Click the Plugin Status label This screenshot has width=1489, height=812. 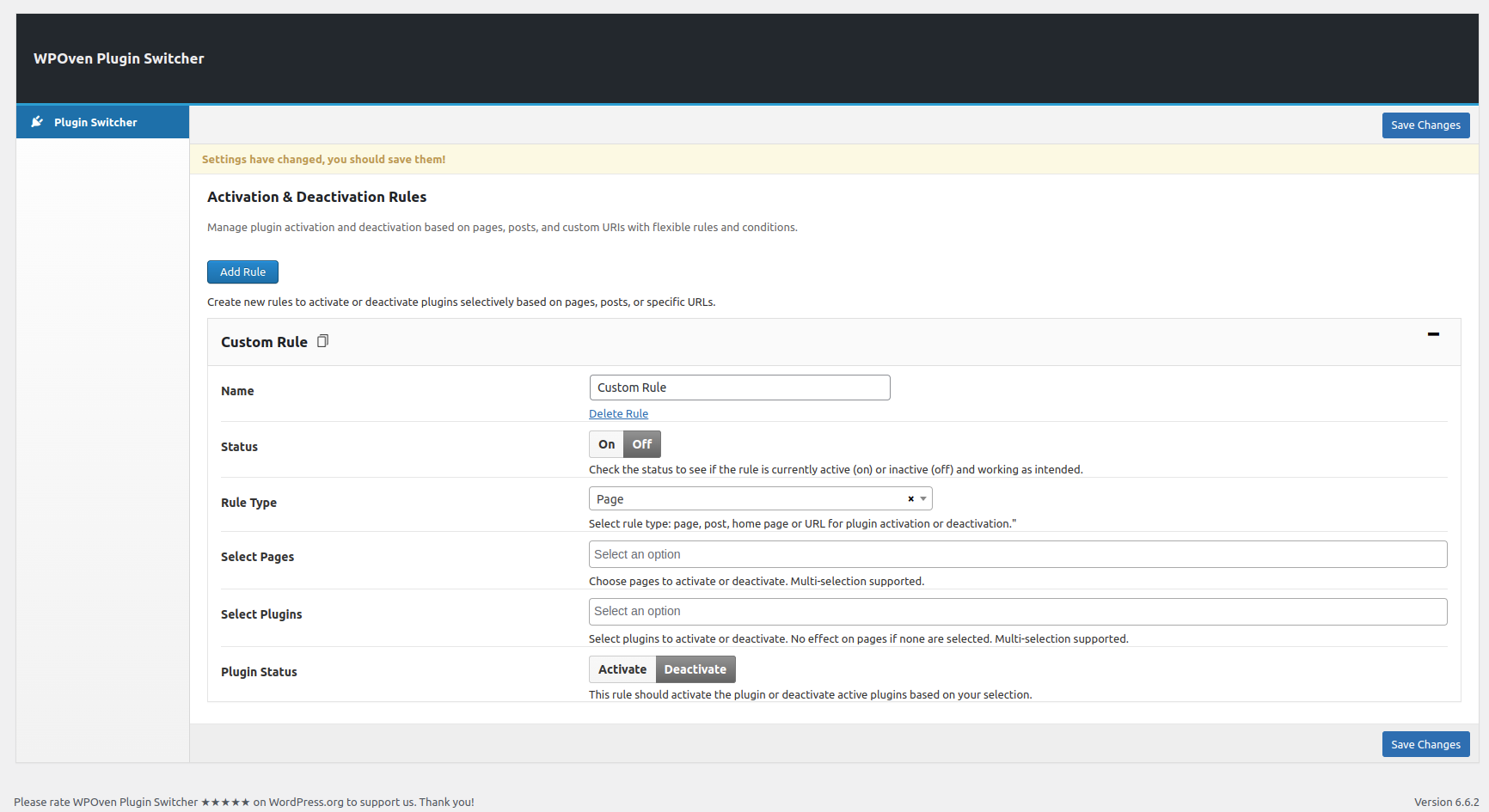click(259, 672)
